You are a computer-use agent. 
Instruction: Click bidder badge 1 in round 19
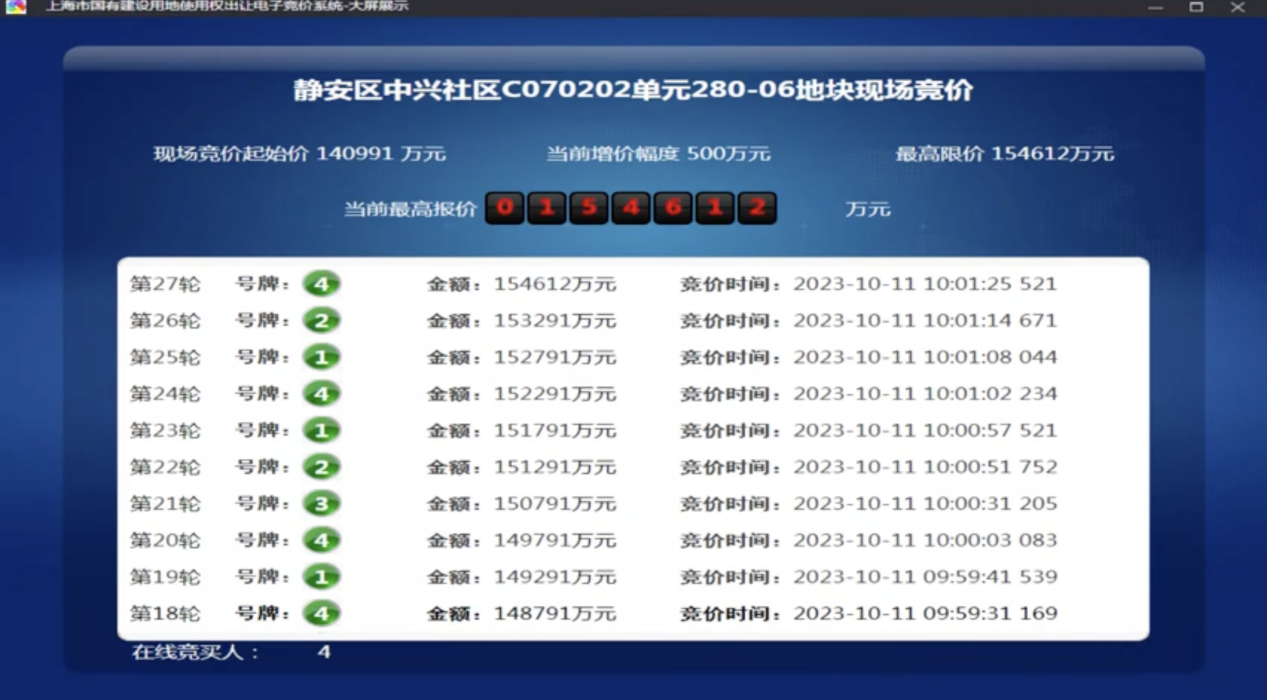tap(322, 577)
